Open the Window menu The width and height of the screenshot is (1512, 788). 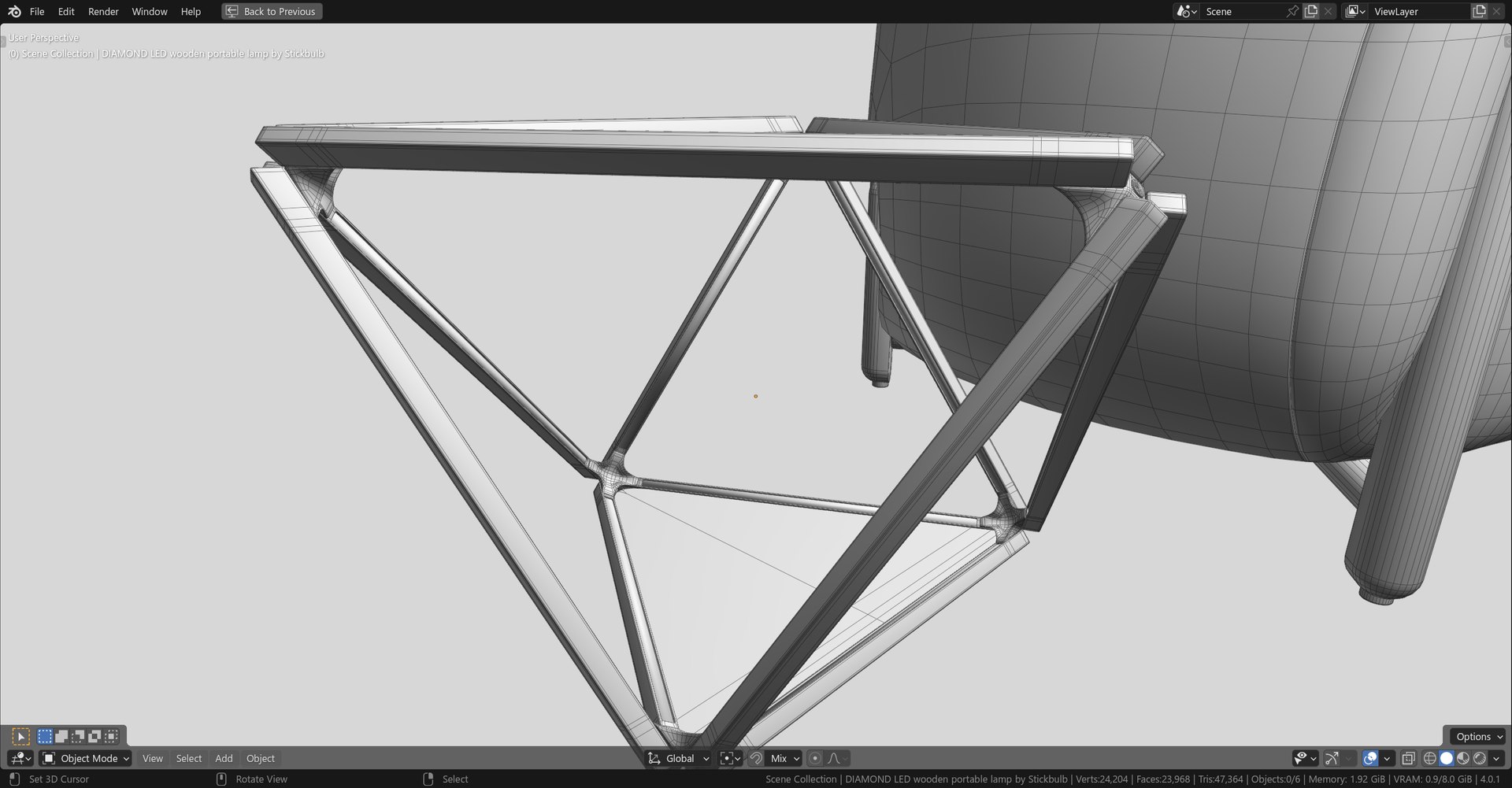coord(150,11)
